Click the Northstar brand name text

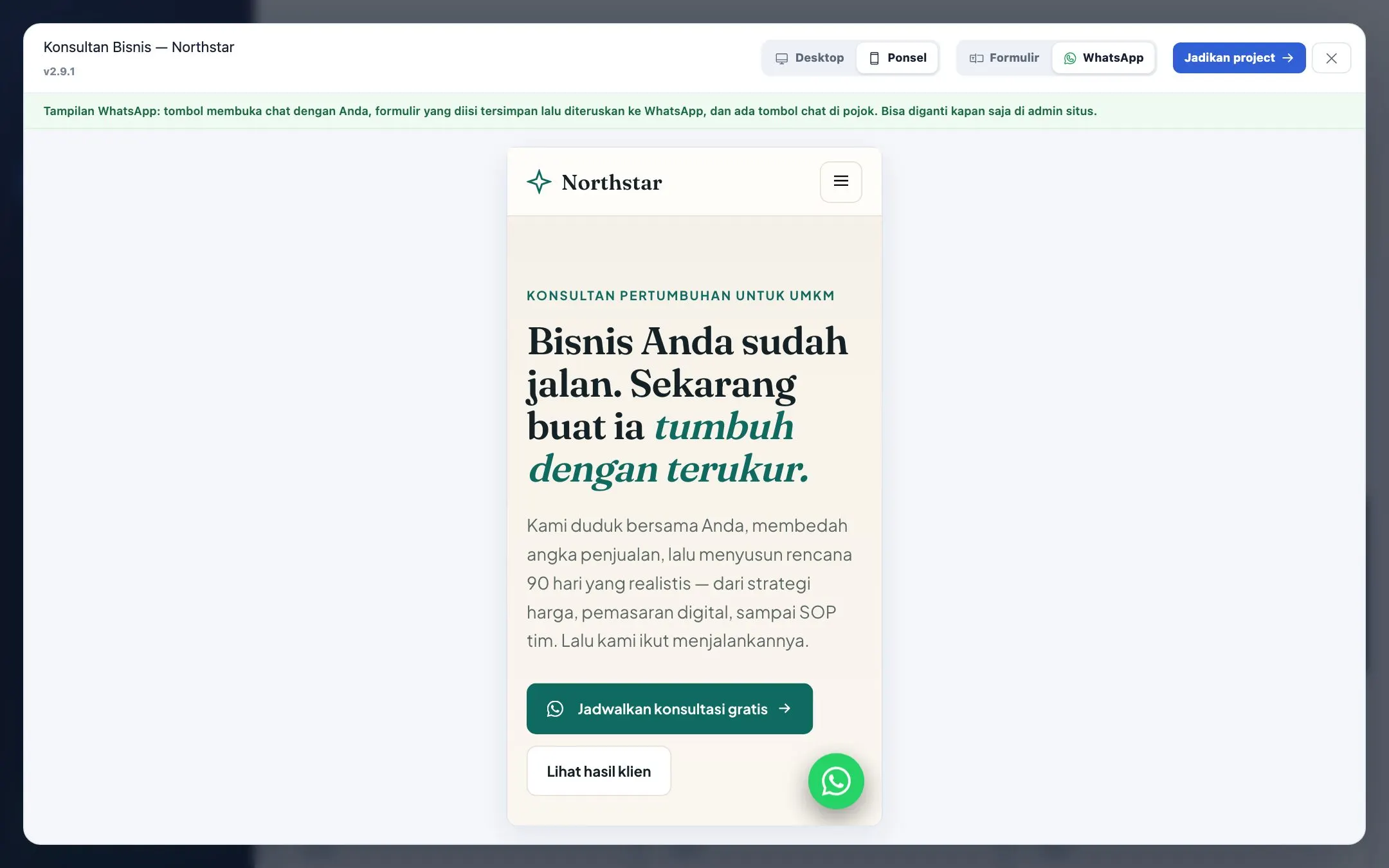pos(612,183)
